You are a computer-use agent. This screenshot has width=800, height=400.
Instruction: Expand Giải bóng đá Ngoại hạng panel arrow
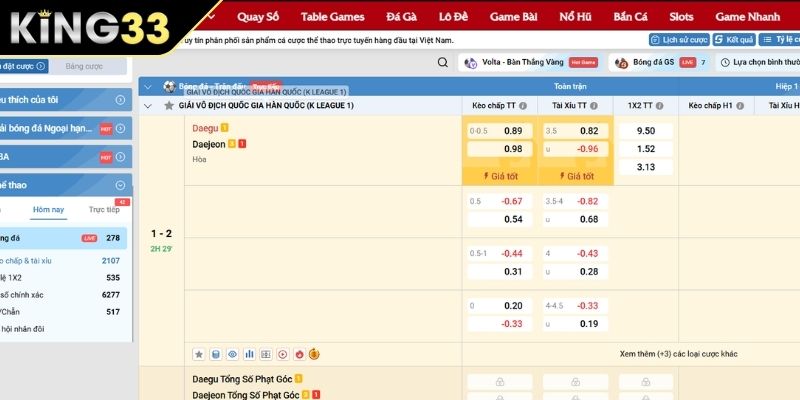point(120,129)
